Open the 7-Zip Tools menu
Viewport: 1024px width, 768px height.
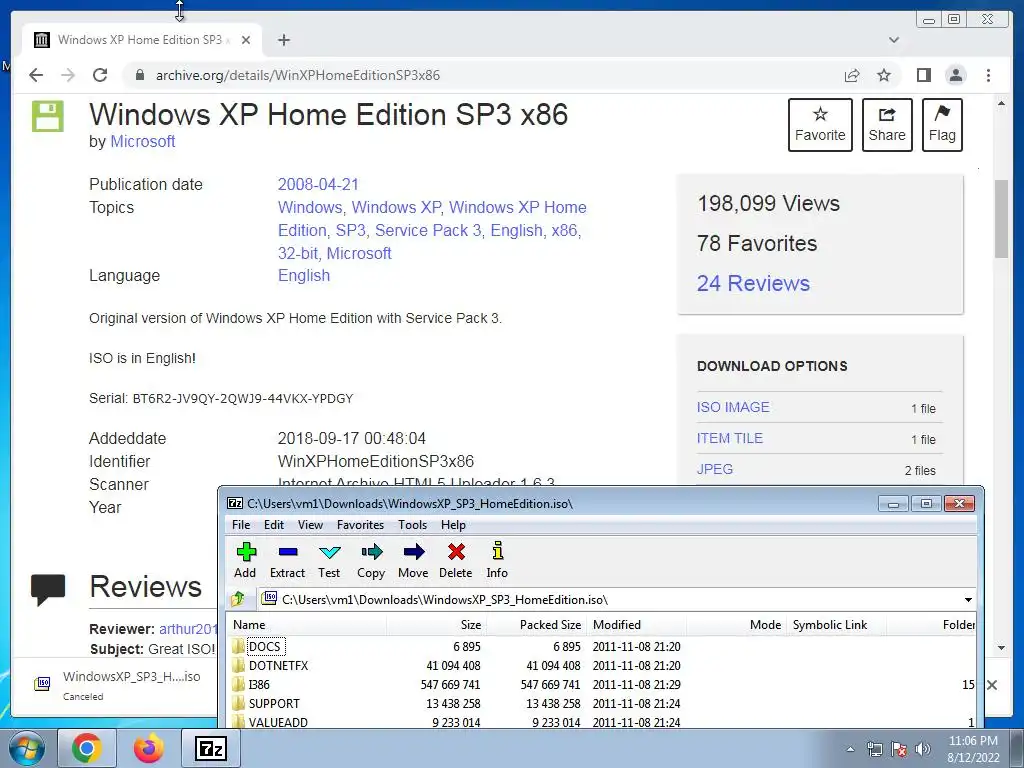click(412, 524)
